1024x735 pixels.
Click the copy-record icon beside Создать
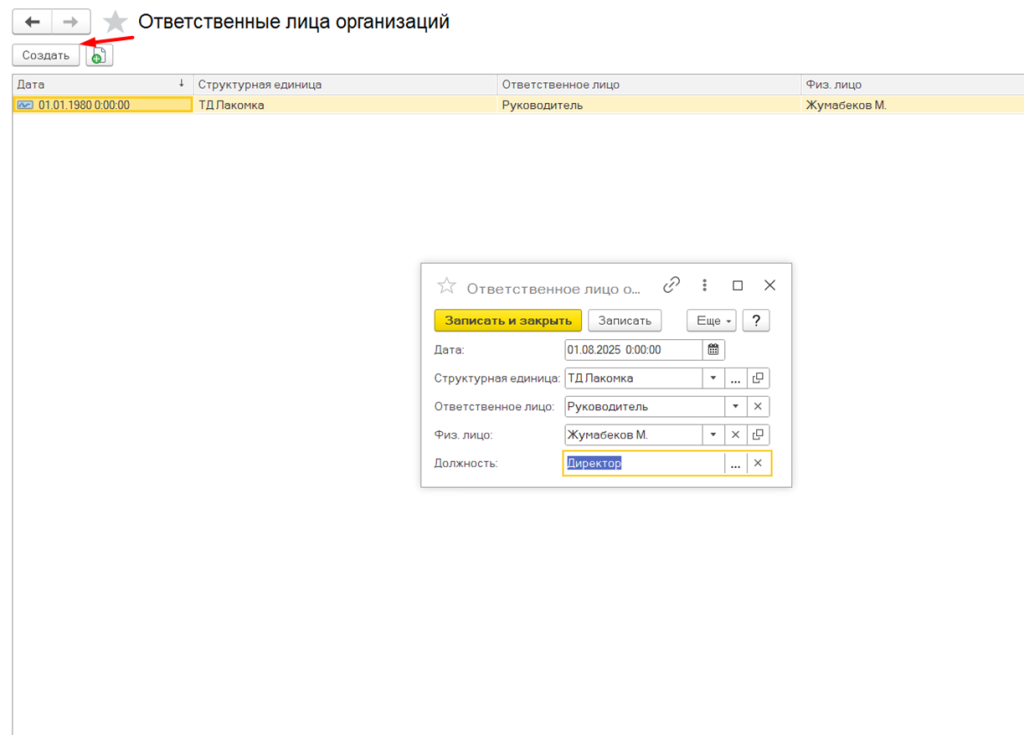pos(99,56)
